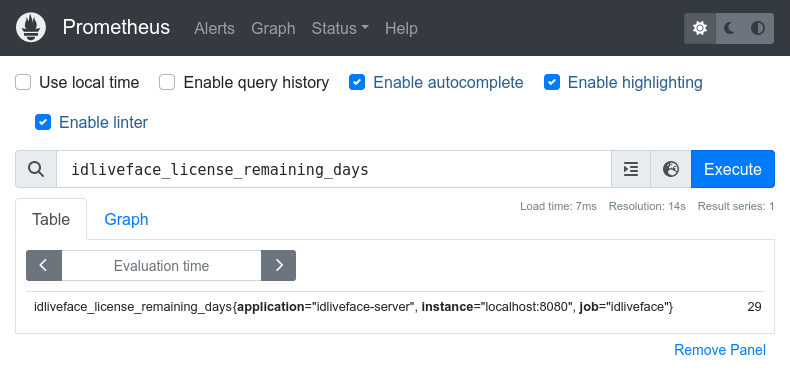This screenshot has height=384, width=790.
Task: Disable the Enable autocomplete checkbox
Action: 357,82
